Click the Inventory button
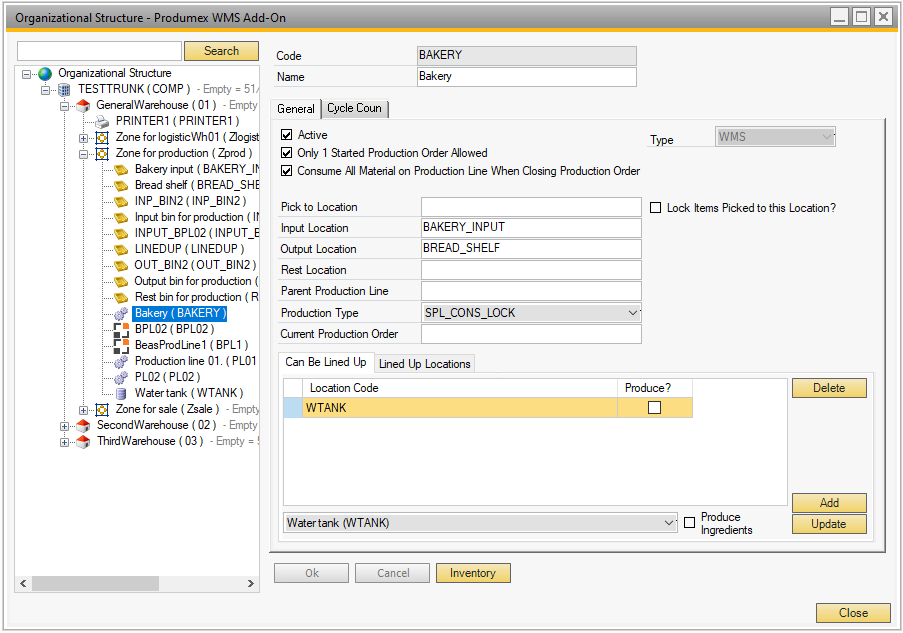Screen dimensions: 903x633 pos(473,573)
